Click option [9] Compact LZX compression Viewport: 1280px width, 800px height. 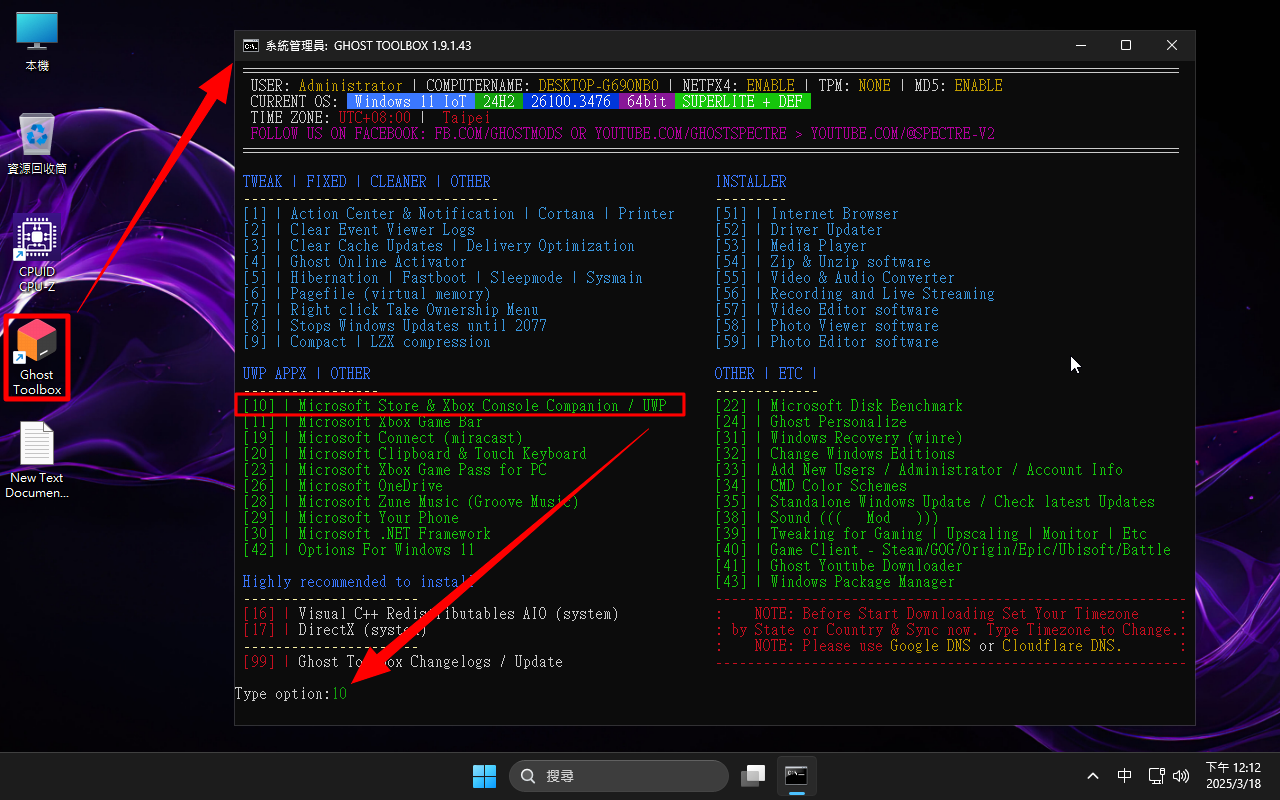[x=367, y=342]
